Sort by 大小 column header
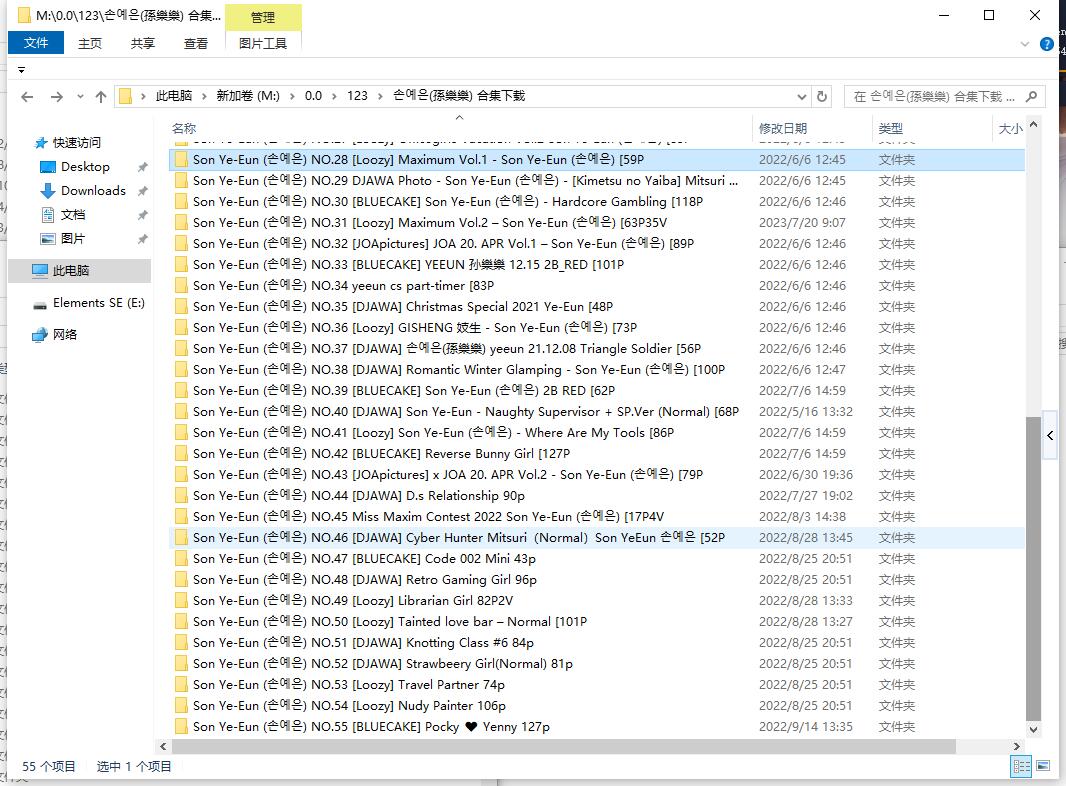Image resolution: width=1066 pixels, height=786 pixels. point(1010,129)
